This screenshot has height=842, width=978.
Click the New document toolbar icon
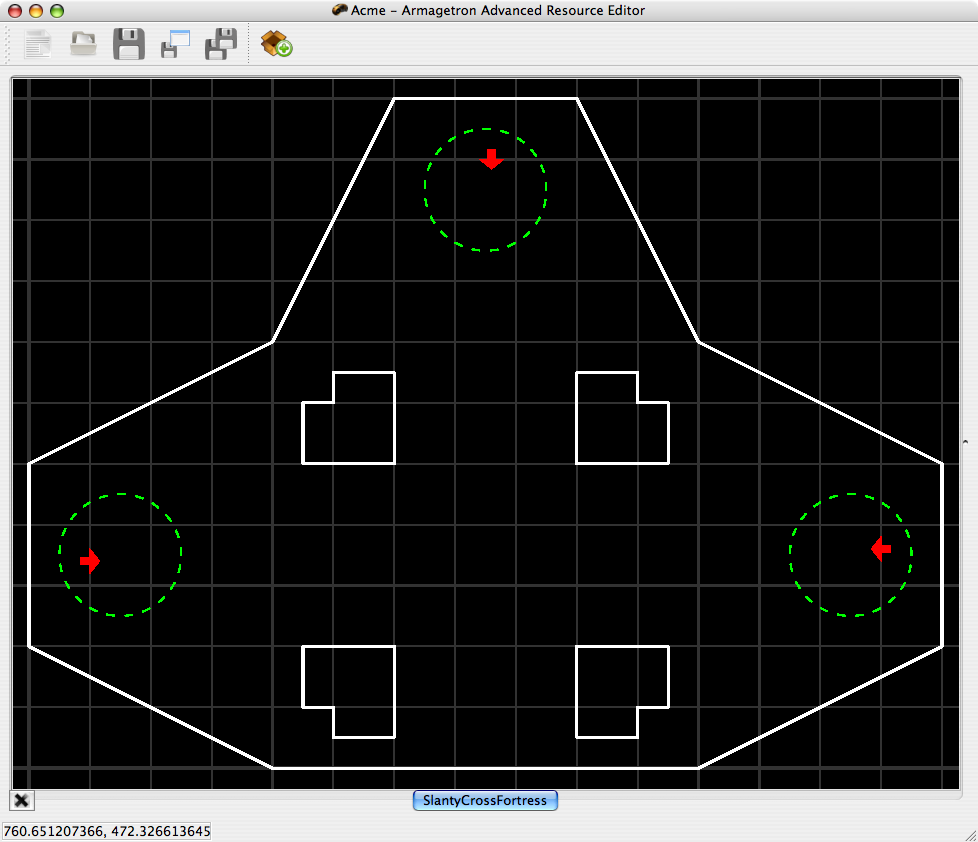(x=38, y=44)
